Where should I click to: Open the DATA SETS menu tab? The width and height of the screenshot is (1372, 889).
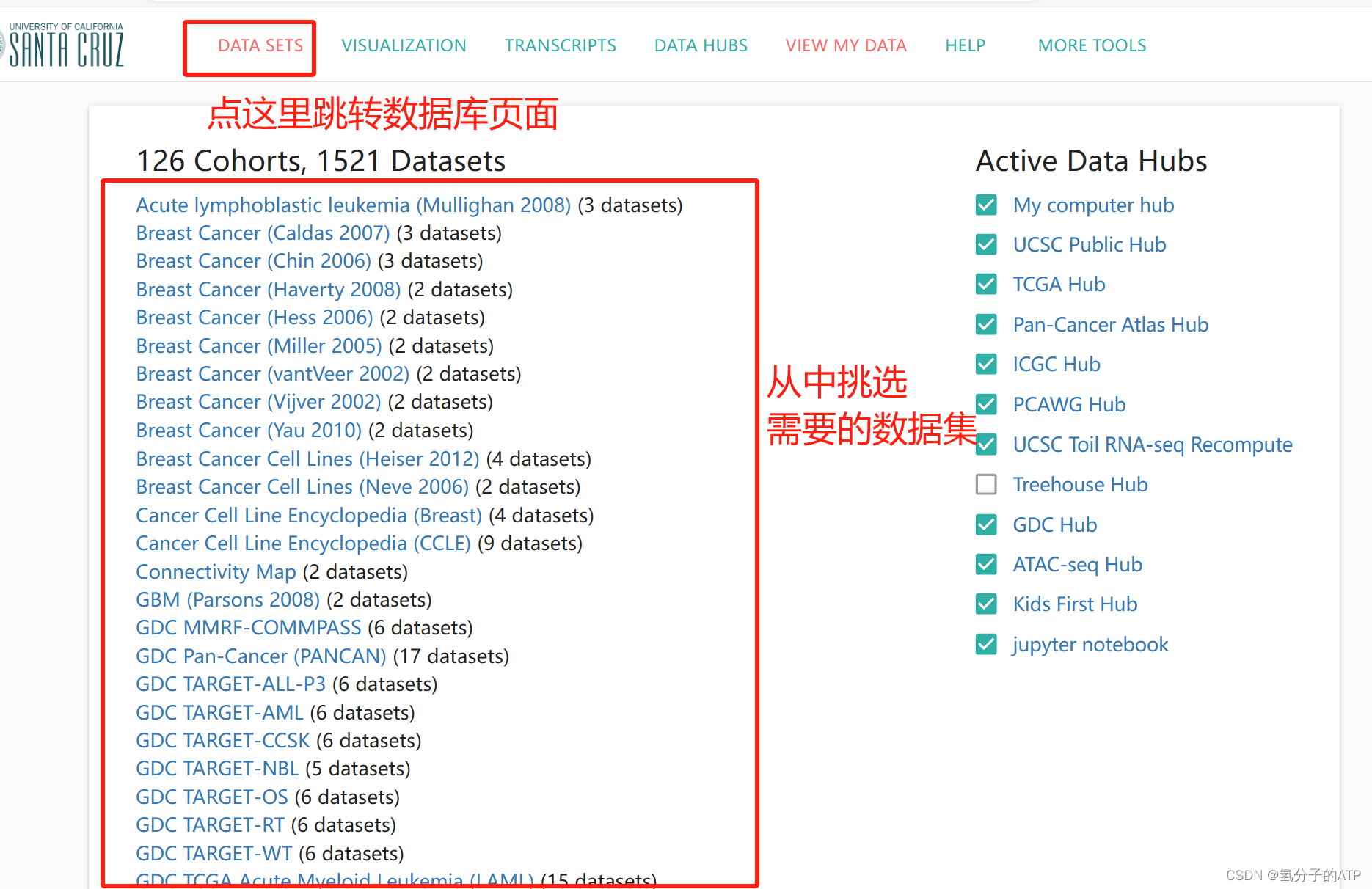[x=260, y=45]
